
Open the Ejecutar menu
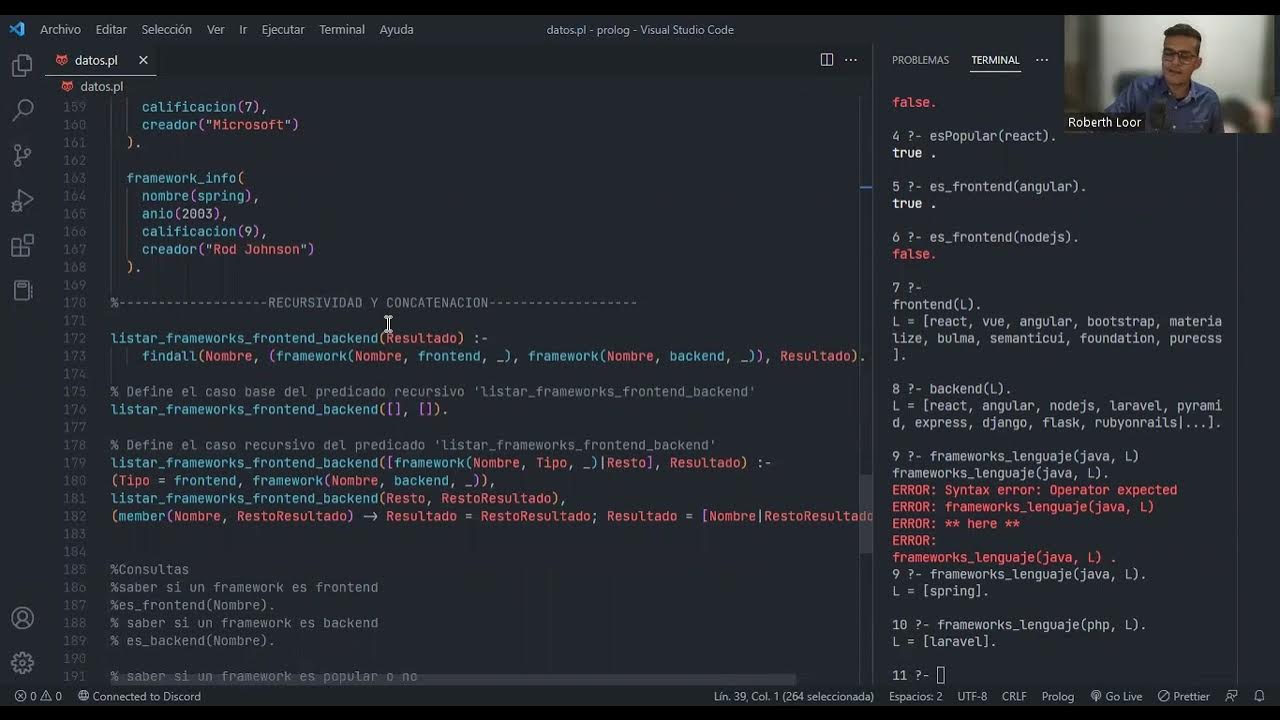(283, 29)
